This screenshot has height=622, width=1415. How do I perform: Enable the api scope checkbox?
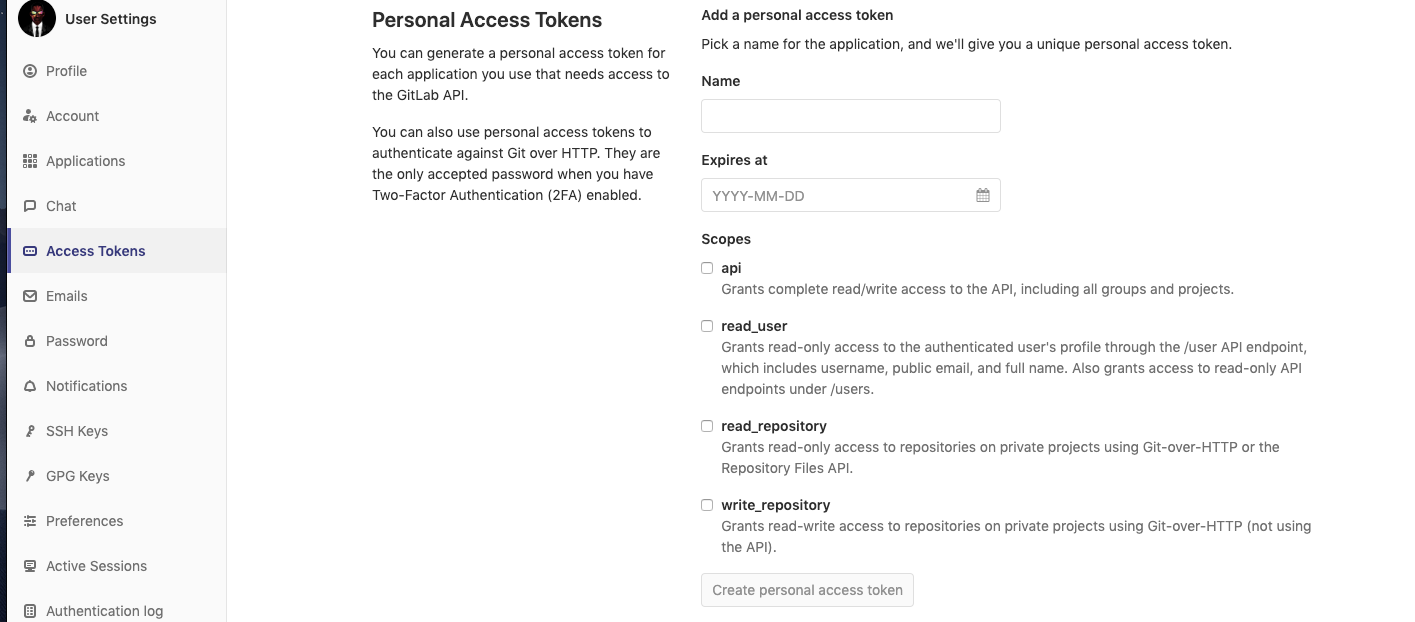[707, 268]
